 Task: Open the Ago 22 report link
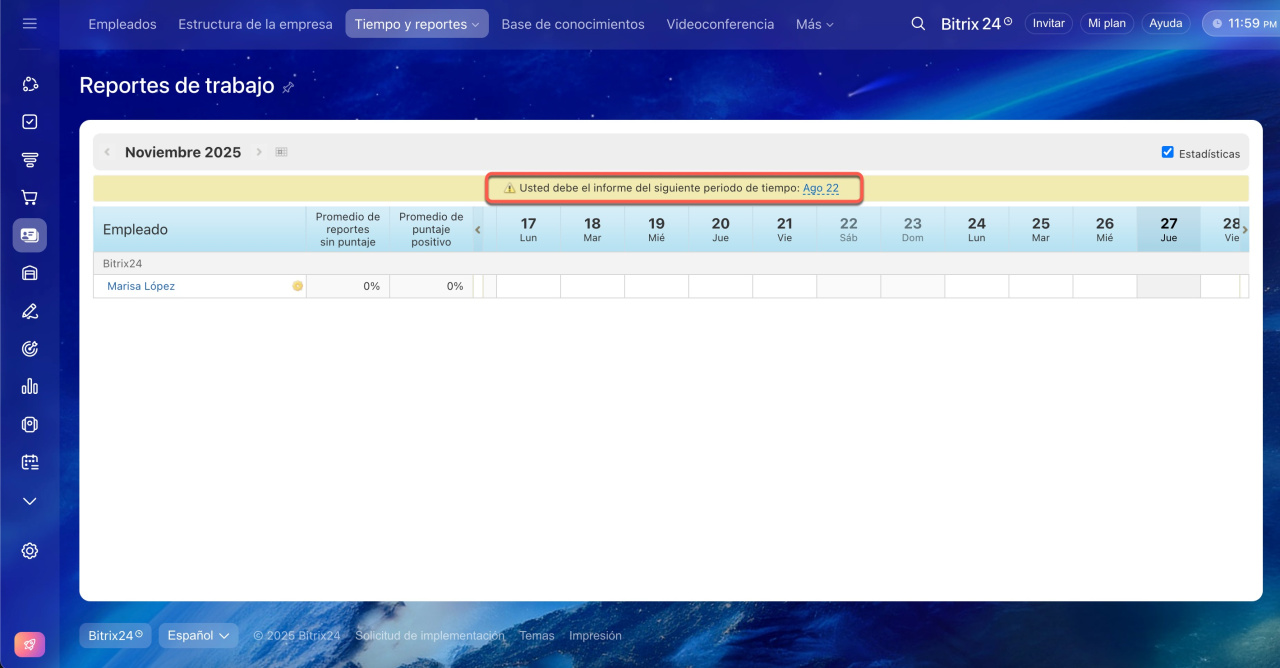(820, 188)
